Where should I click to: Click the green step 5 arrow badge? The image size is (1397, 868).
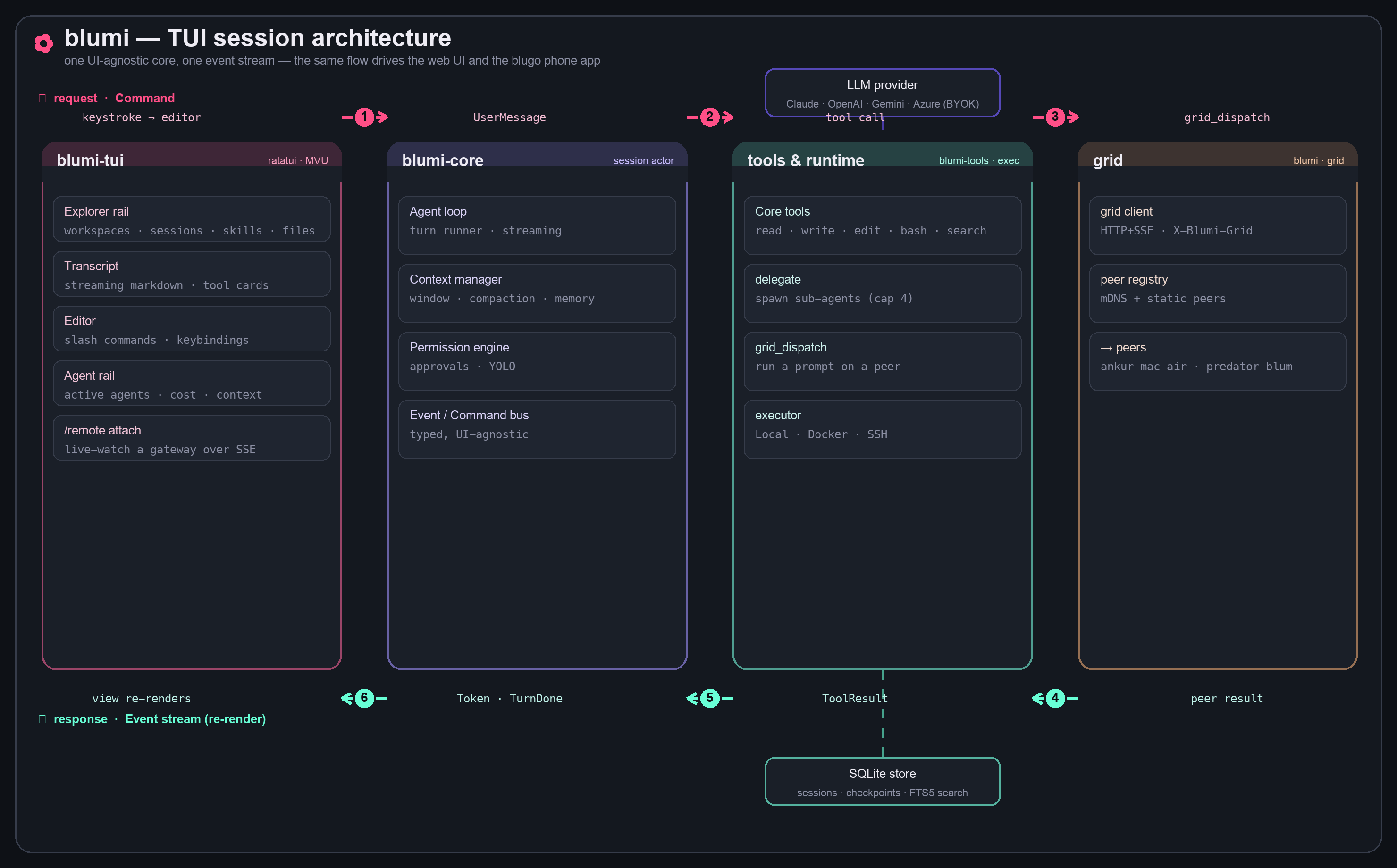coord(710,698)
